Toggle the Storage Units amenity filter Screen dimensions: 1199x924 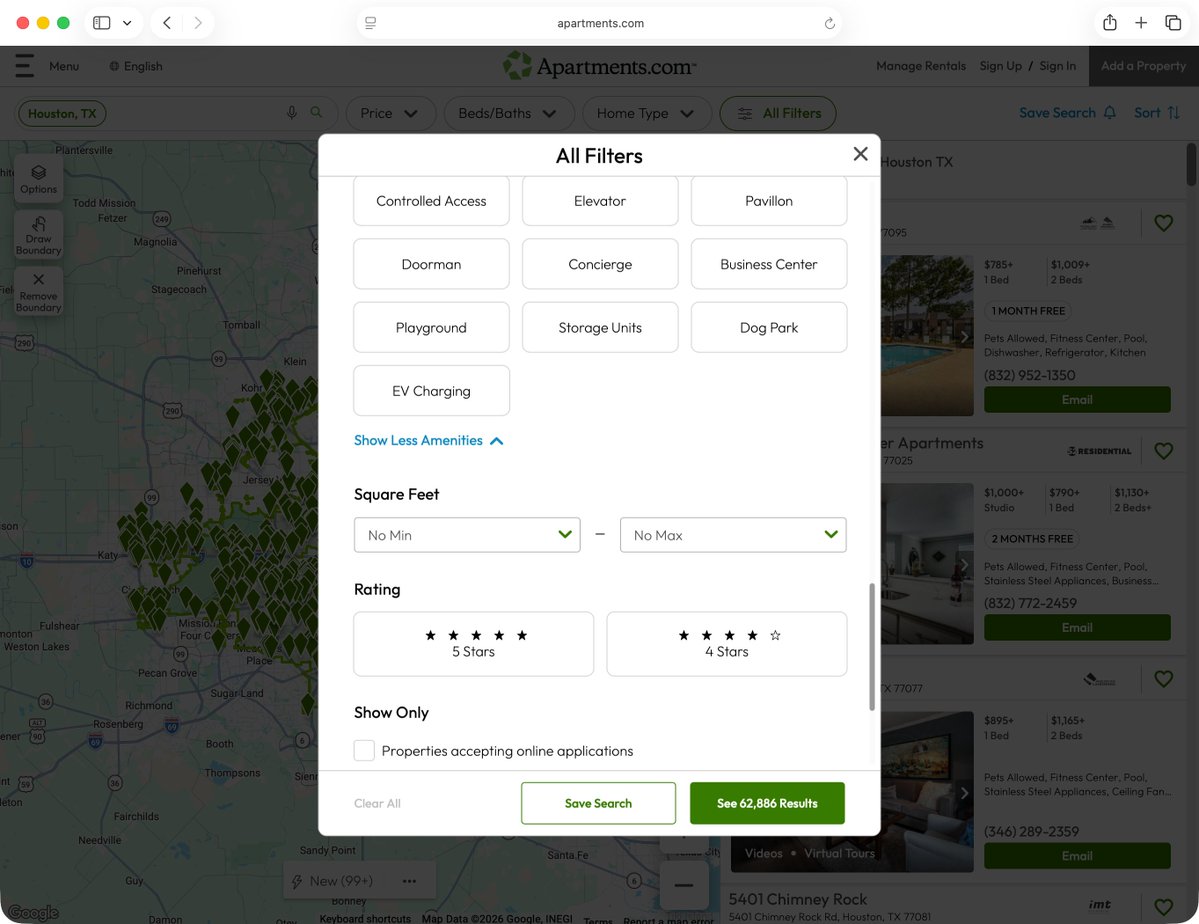(x=600, y=327)
